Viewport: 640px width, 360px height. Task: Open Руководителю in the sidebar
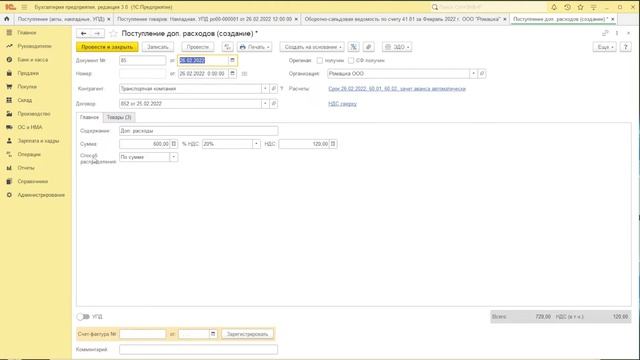pyautogui.click(x=34, y=46)
